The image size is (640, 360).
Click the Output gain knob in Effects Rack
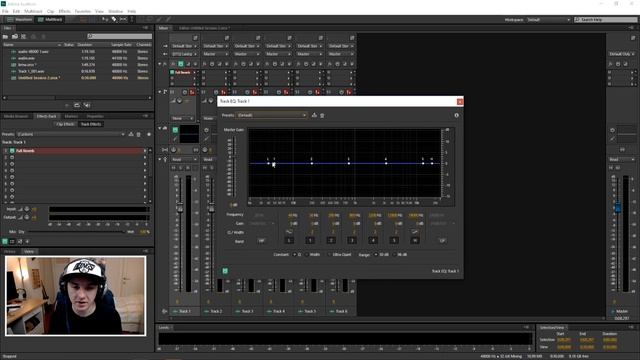click(x=27, y=217)
